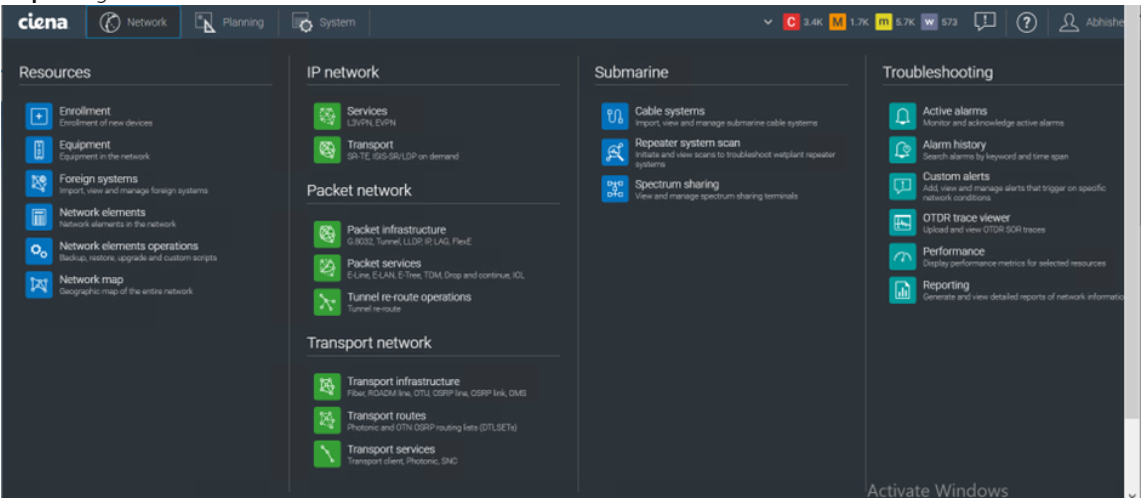Click the major alarms counter M 1.7K
The image size is (1143, 501).
click(x=849, y=23)
